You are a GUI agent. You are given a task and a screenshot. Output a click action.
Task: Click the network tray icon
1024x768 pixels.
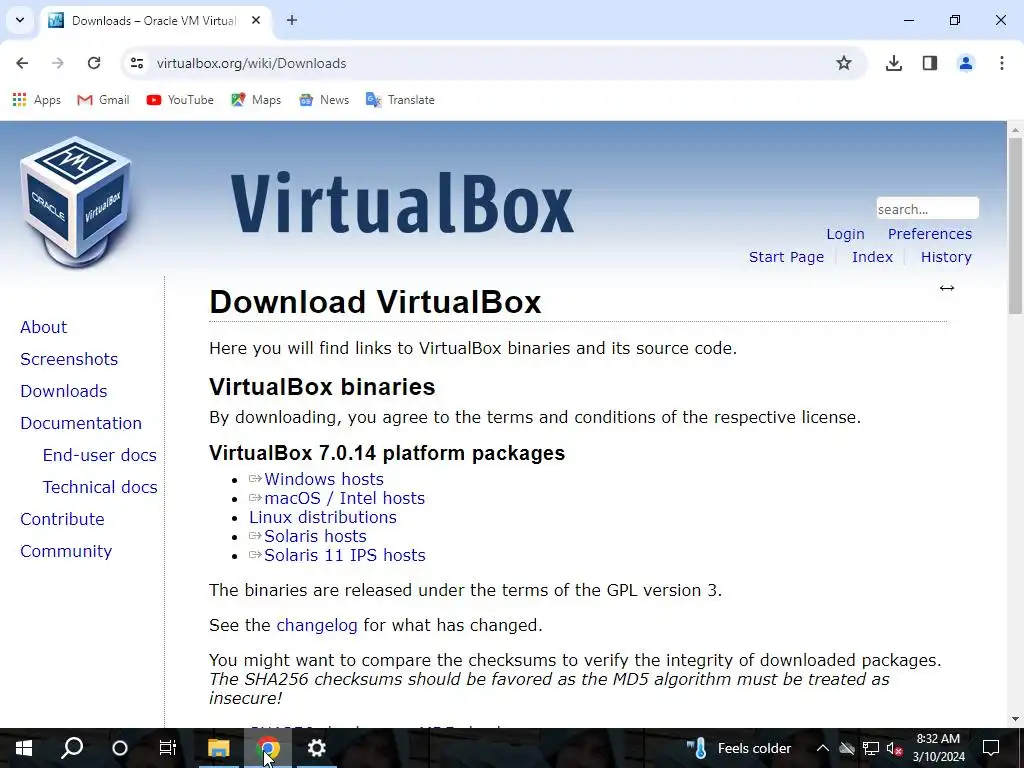point(871,748)
